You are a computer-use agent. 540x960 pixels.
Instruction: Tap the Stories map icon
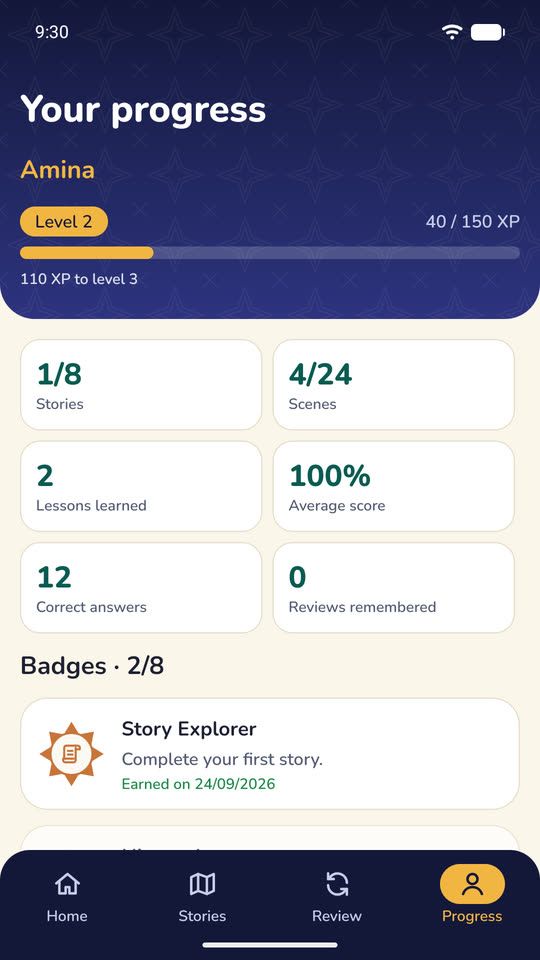(202, 884)
